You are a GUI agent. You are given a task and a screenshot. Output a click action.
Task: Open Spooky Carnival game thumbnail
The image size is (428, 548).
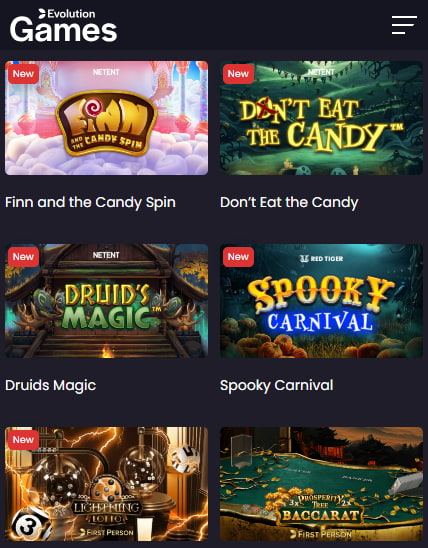321,301
